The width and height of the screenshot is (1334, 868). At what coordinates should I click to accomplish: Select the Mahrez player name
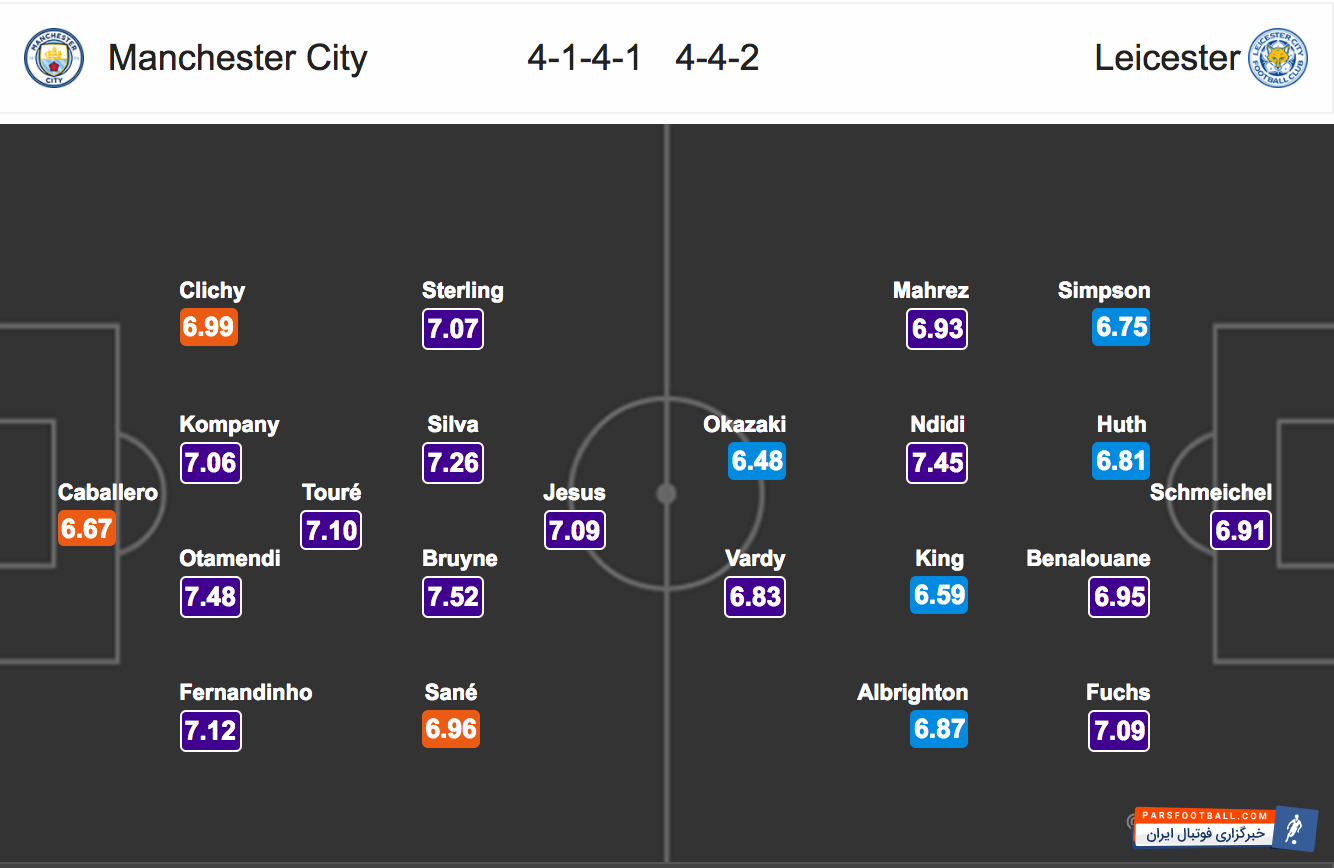pos(931,290)
